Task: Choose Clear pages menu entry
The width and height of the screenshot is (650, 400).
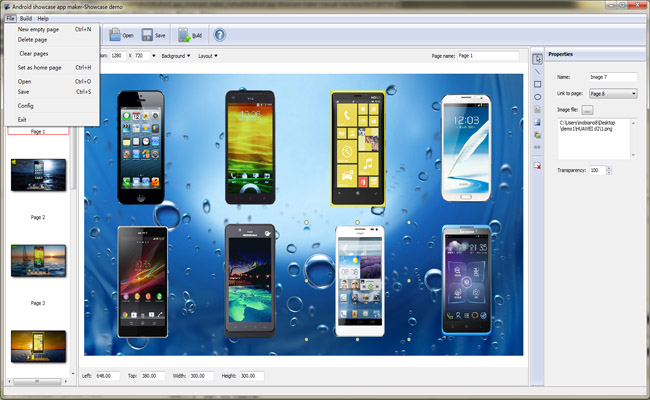Action: pos(54,53)
